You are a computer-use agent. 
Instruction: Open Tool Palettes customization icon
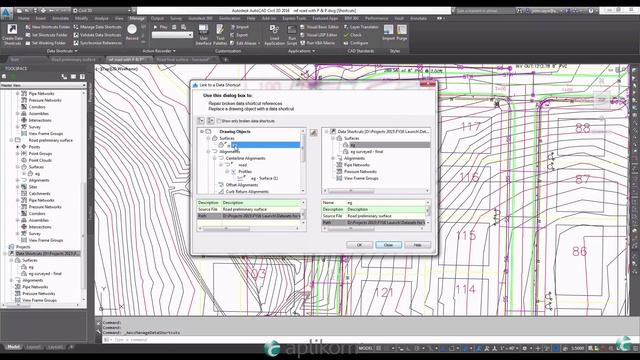[x=220, y=34]
